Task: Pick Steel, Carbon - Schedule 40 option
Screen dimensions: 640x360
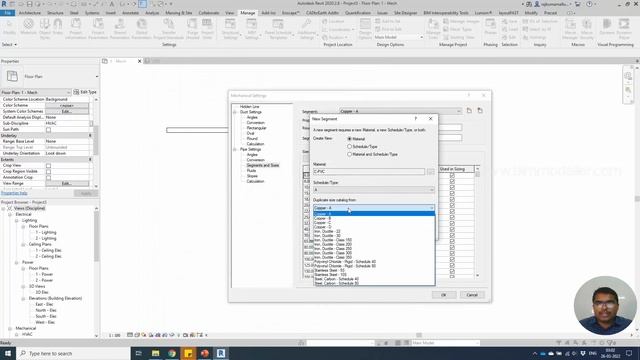Action: [x=336, y=279]
